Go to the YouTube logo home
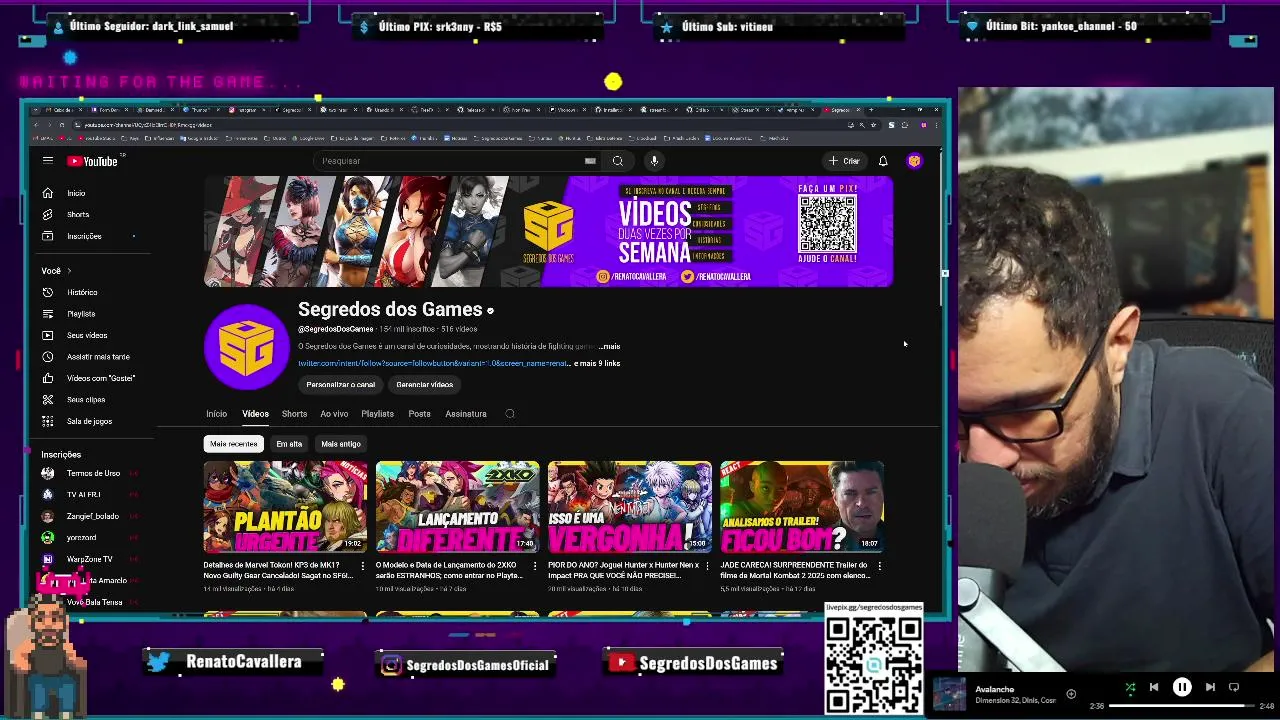 (93, 161)
